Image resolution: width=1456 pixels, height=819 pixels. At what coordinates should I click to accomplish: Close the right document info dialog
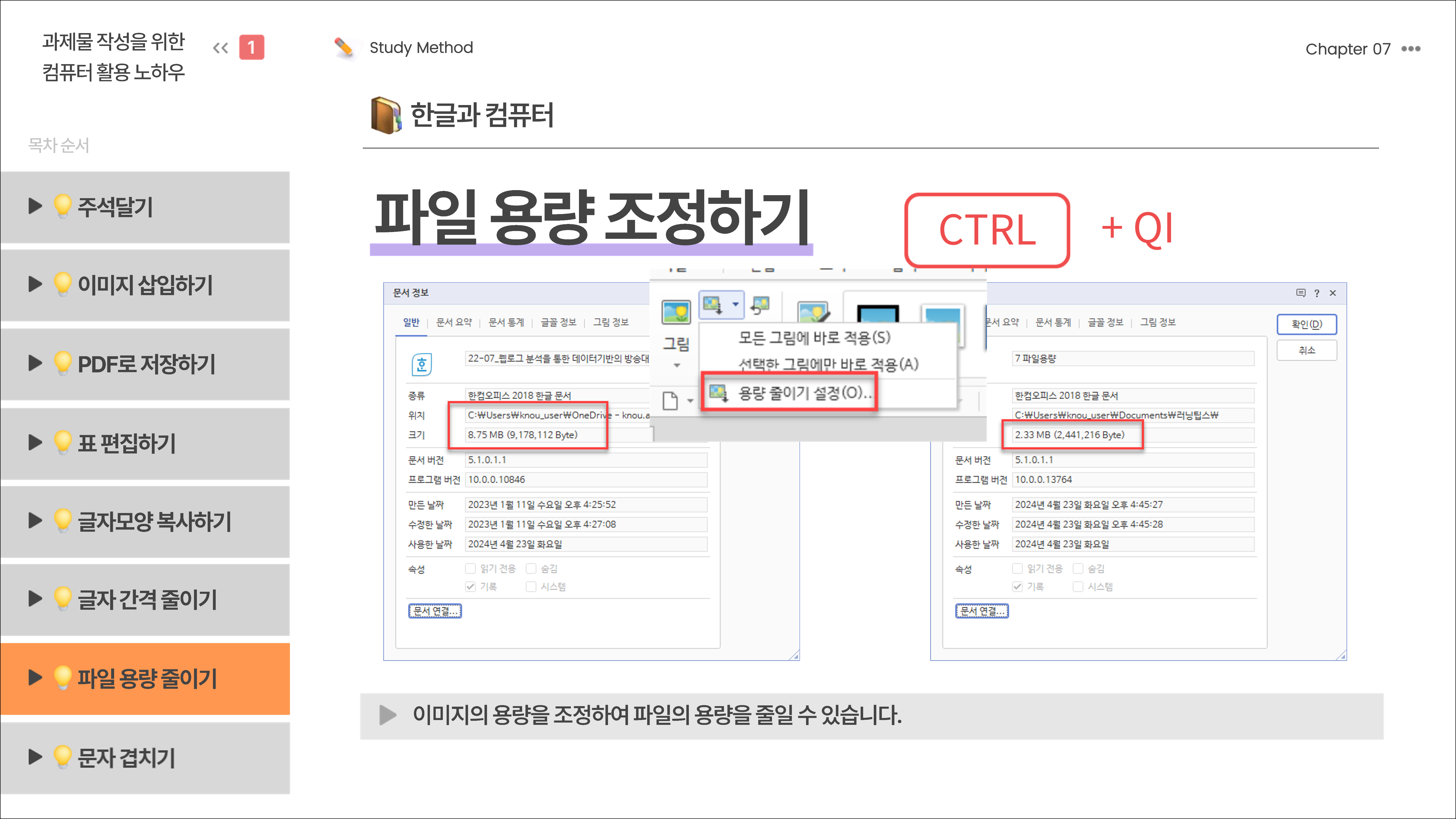coord(1333,293)
